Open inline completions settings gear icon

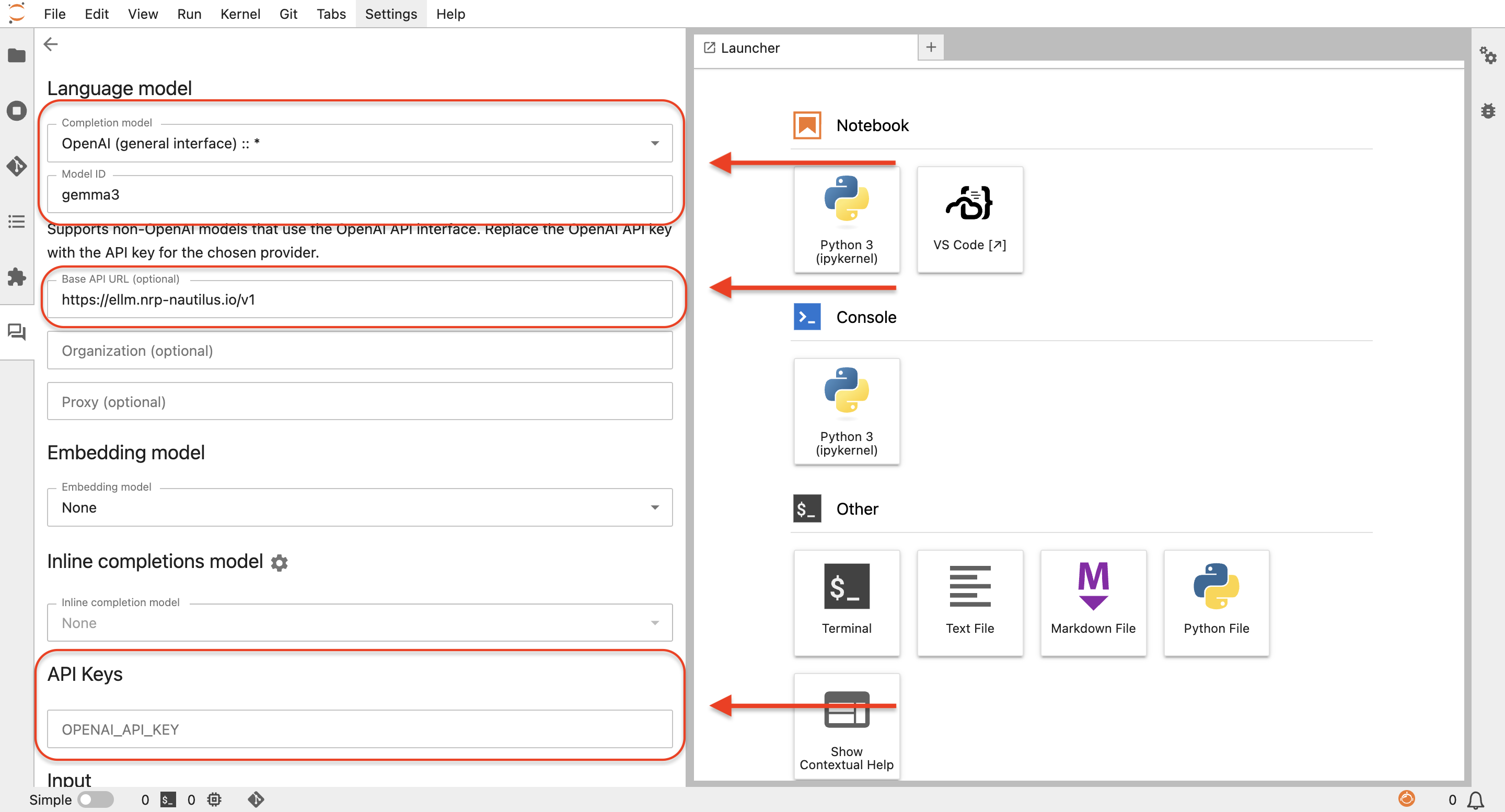click(x=279, y=563)
